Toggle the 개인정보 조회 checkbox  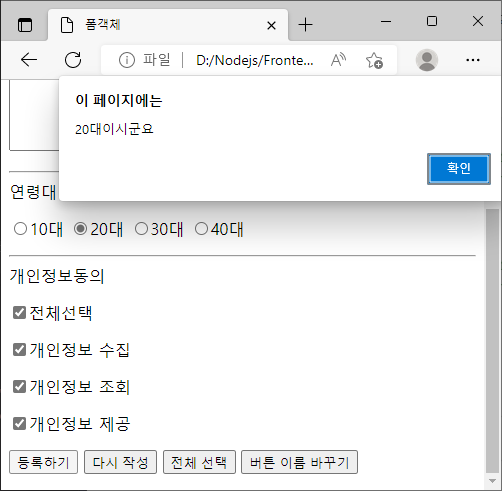tap(19, 387)
